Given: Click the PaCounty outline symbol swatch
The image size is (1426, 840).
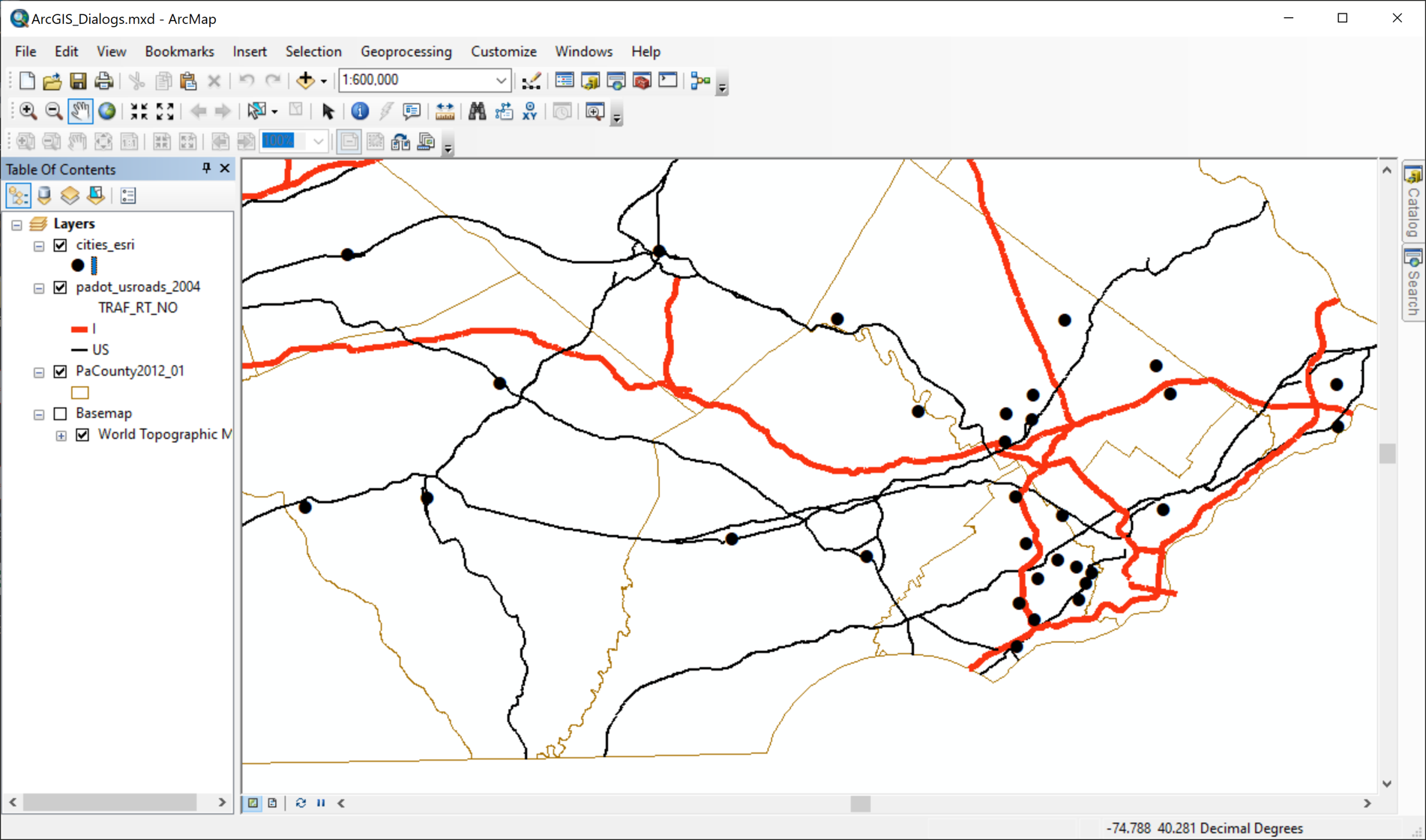Looking at the screenshot, I should (x=80, y=393).
